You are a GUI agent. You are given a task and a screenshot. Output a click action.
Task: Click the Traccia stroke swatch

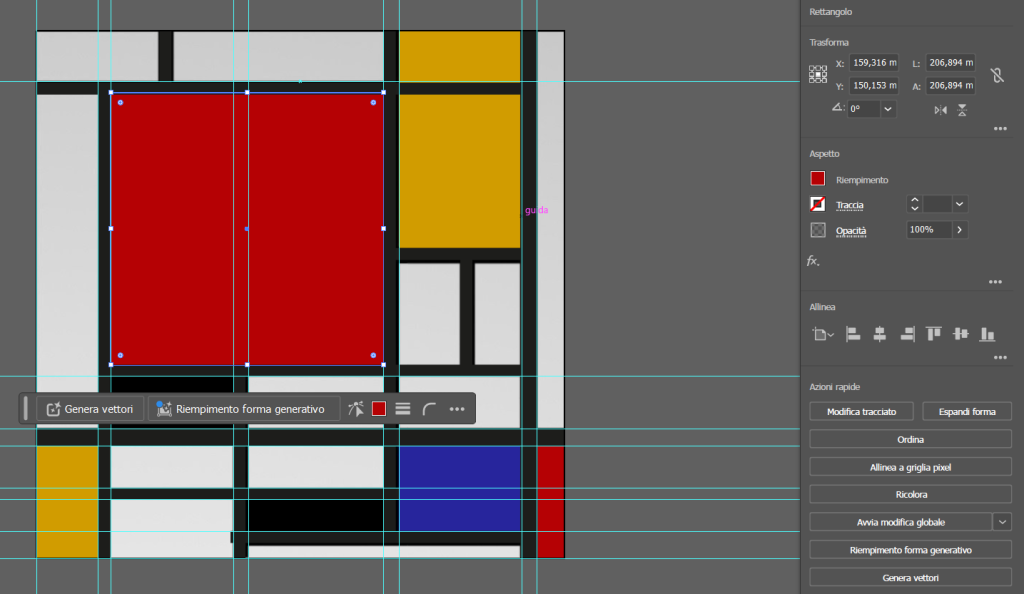pyautogui.click(x=818, y=204)
